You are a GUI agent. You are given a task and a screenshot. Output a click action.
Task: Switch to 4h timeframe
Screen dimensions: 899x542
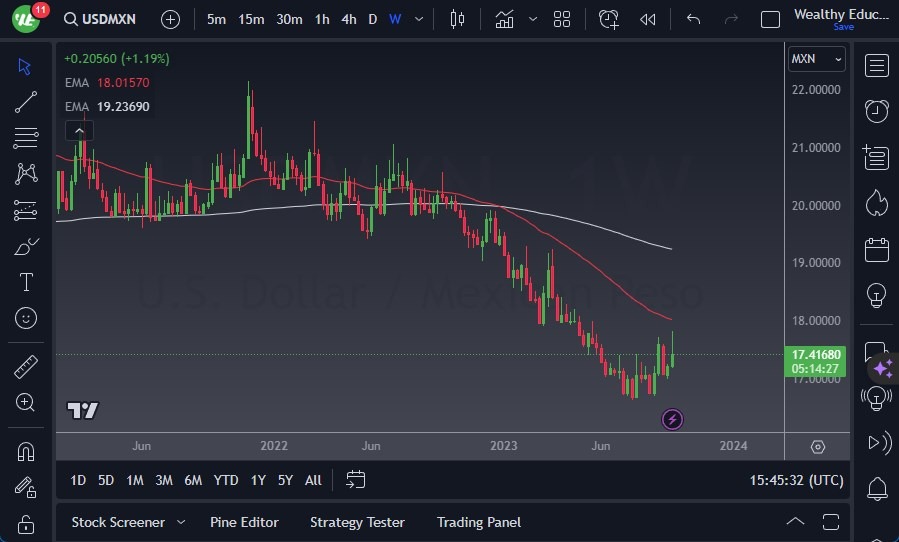(x=349, y=20)
